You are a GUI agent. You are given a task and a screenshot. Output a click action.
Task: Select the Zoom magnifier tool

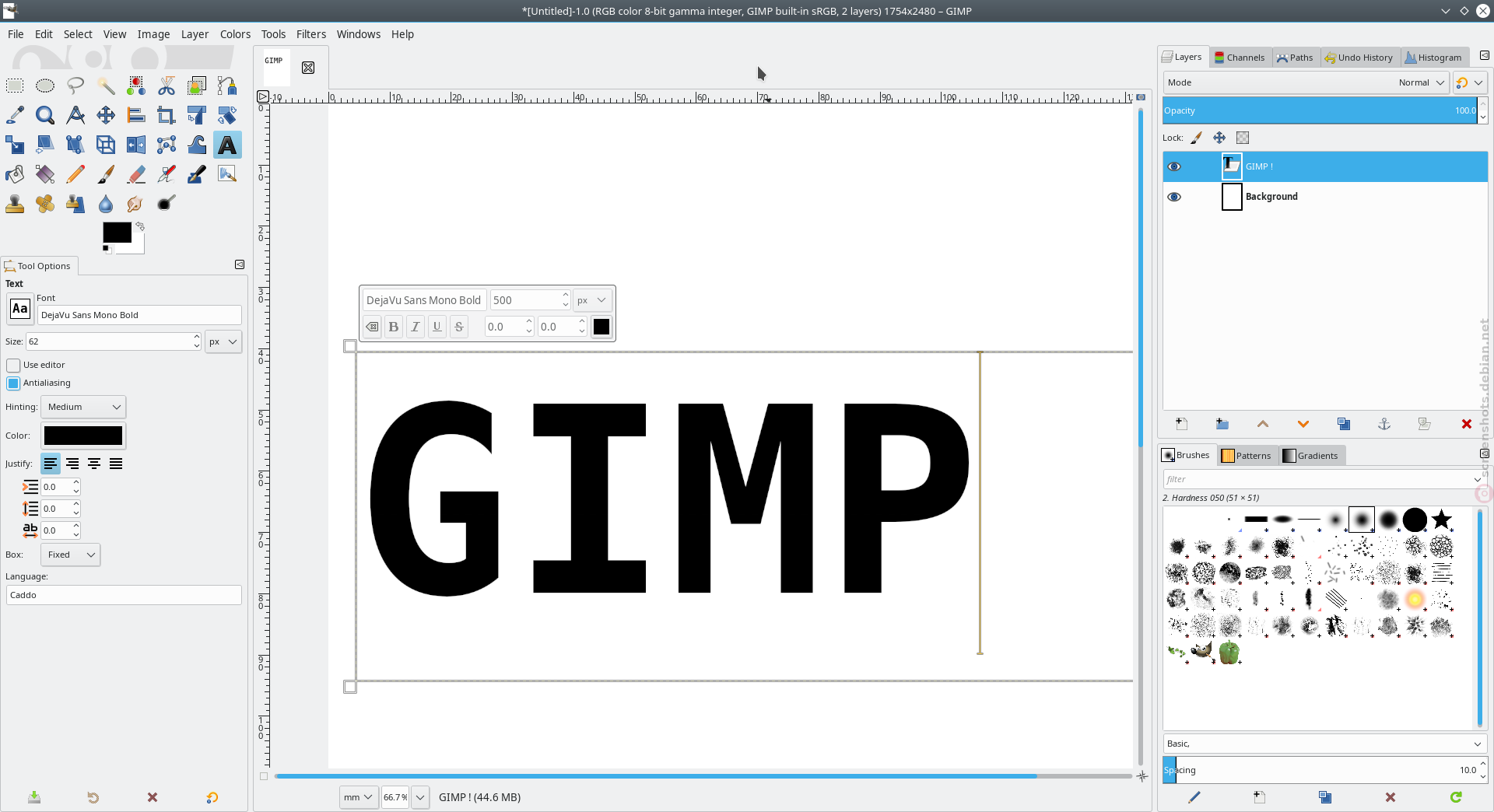pyautogui.click(x=45, y=115)
